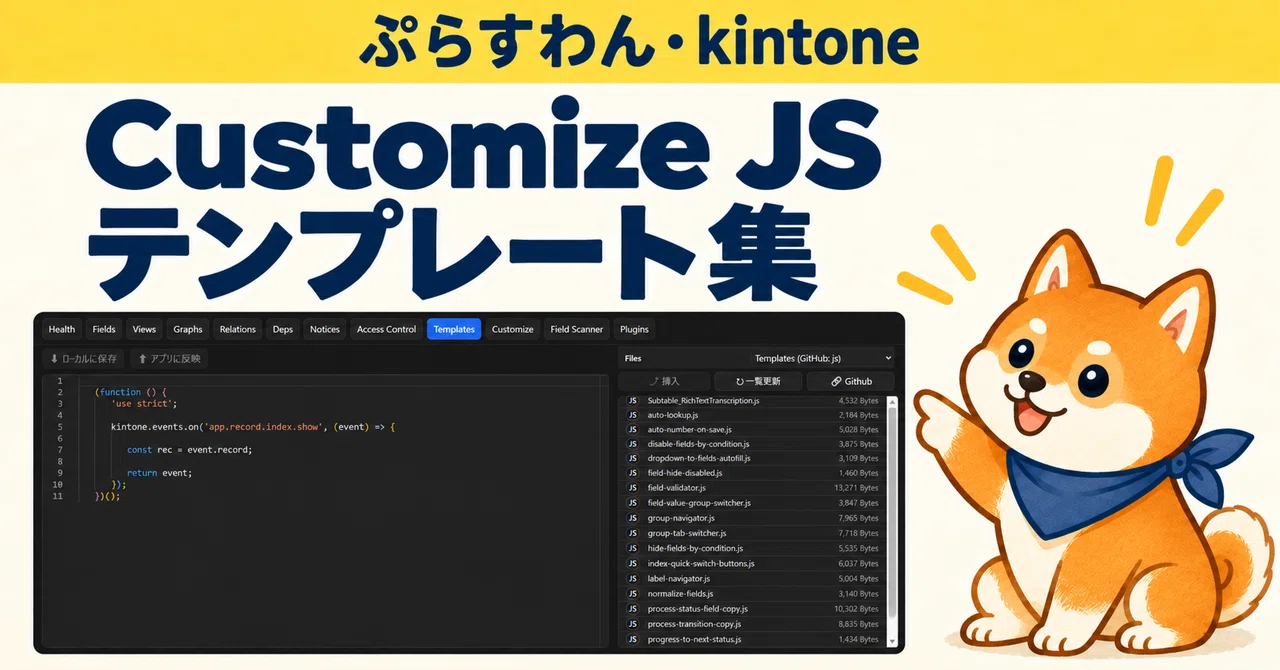Select the Relations tab
Viewport: 1280px width, 670px height.
238,329
